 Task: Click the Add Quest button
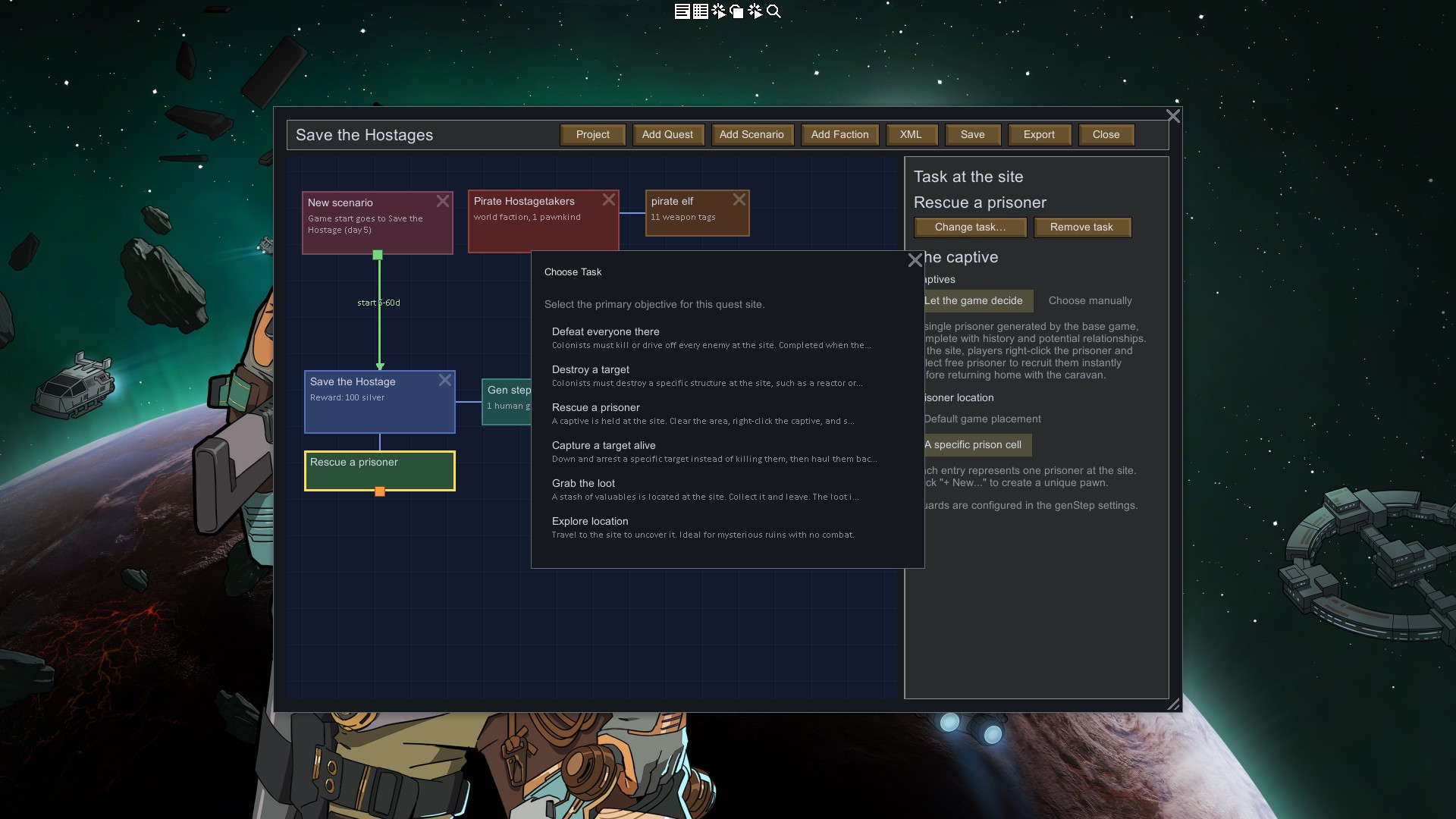point(668,135)
